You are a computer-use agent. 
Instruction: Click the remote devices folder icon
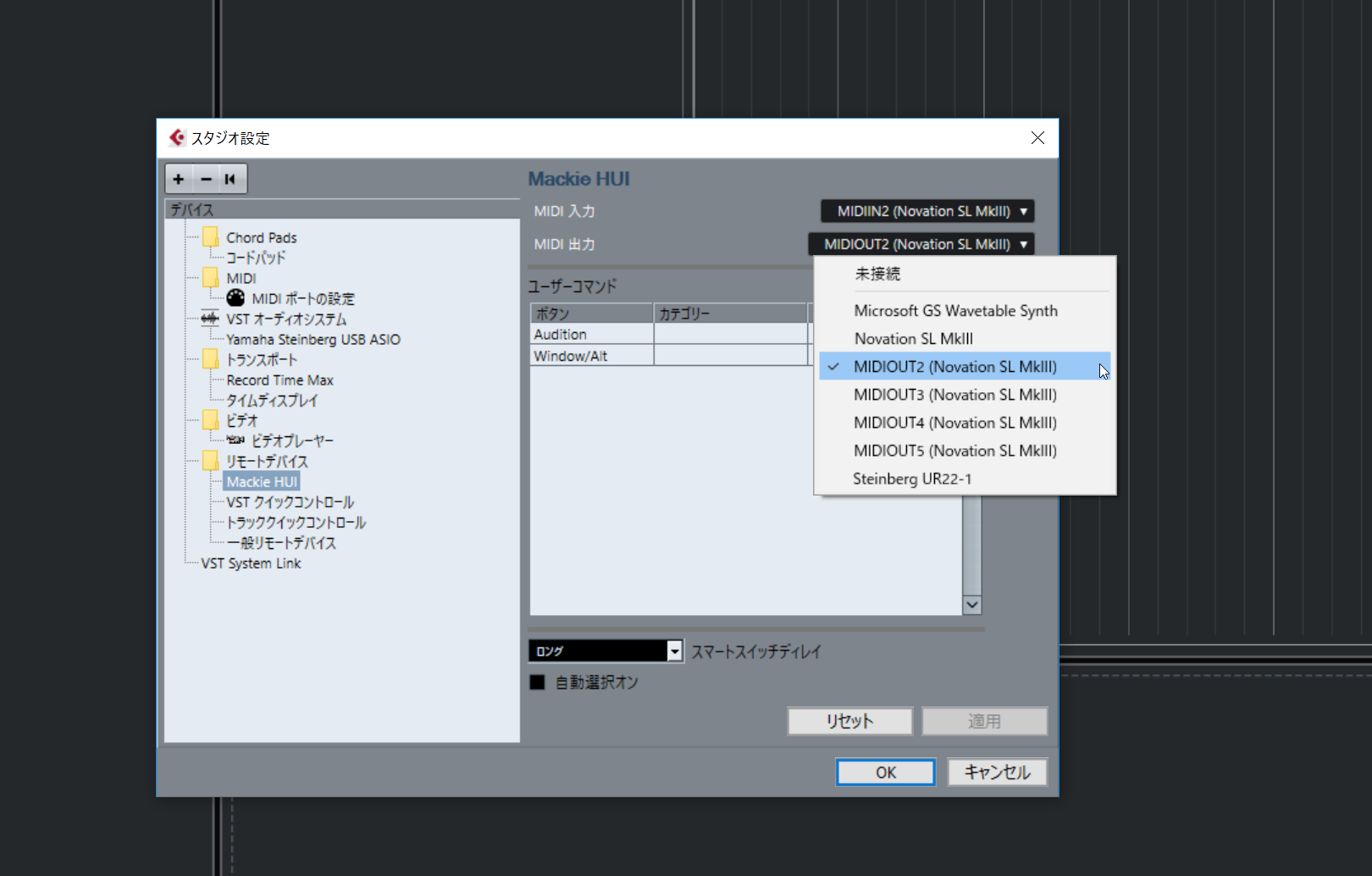[x=210, y=461]
